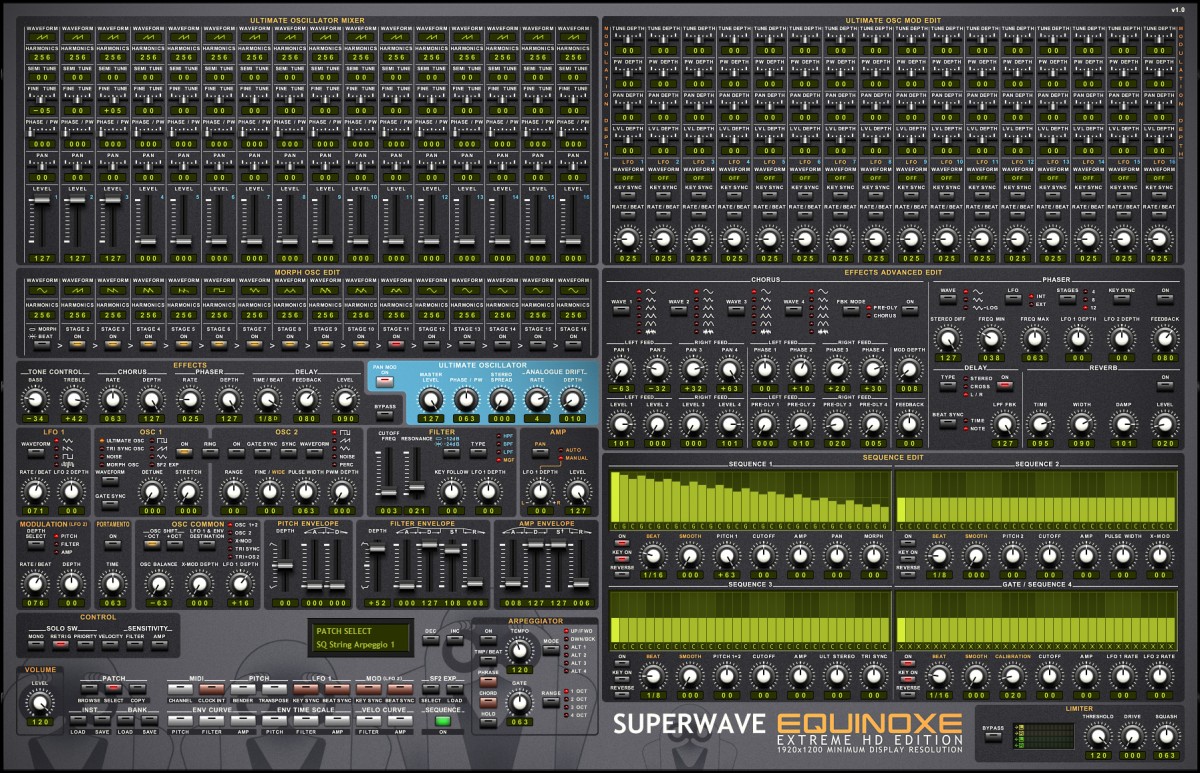Click the Patch Select display screen
This screenshot has width=1200, height=773.
(x=360, y=637)
